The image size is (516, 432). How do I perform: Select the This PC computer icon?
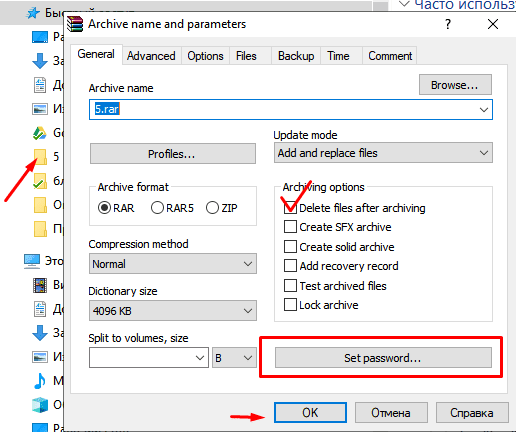pos(32,261)
